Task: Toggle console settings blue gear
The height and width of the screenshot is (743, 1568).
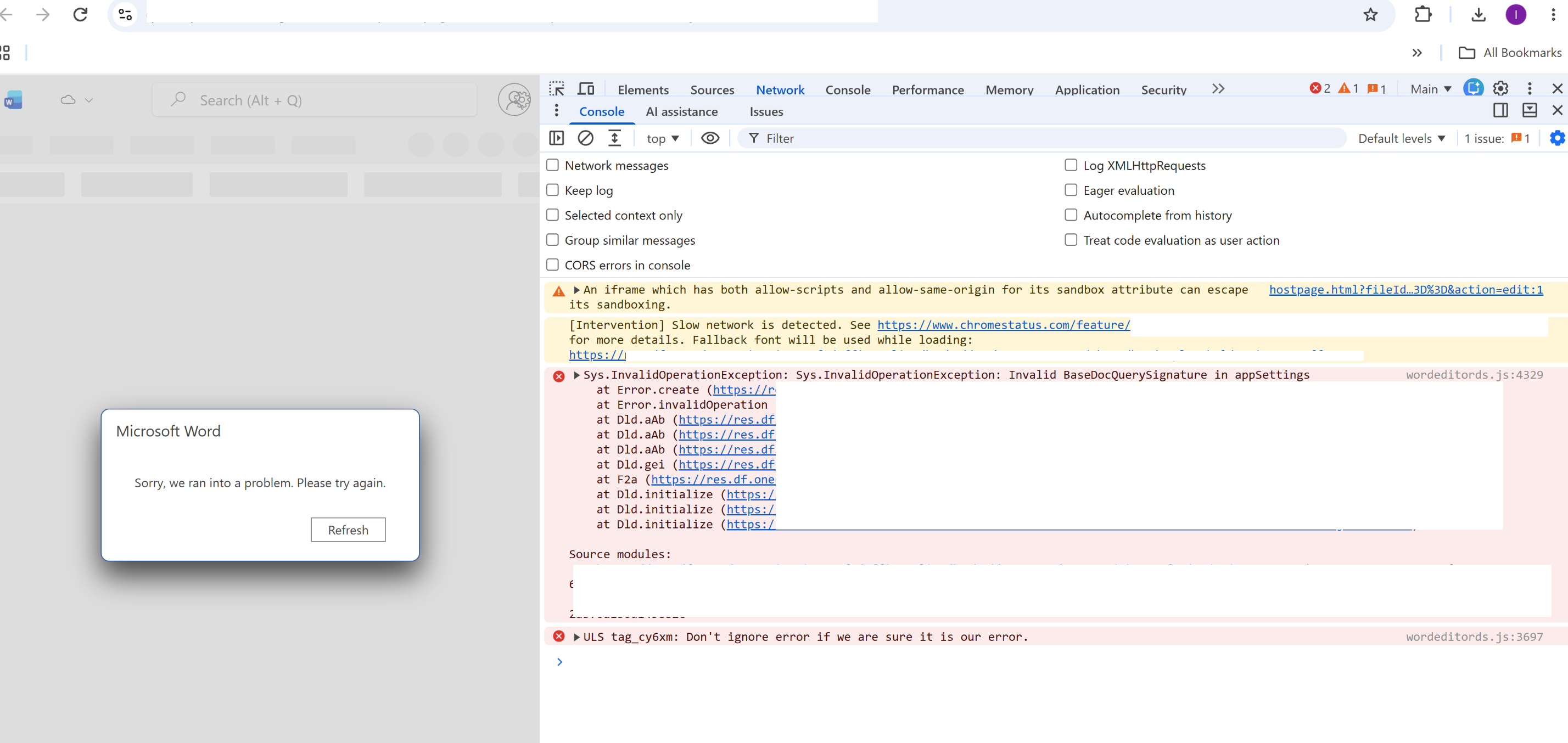Action: 1556,138
